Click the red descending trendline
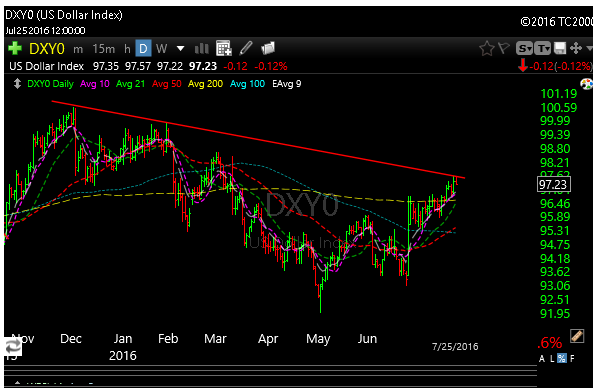Viewport: 593px width, 388px height. point(257,139)
